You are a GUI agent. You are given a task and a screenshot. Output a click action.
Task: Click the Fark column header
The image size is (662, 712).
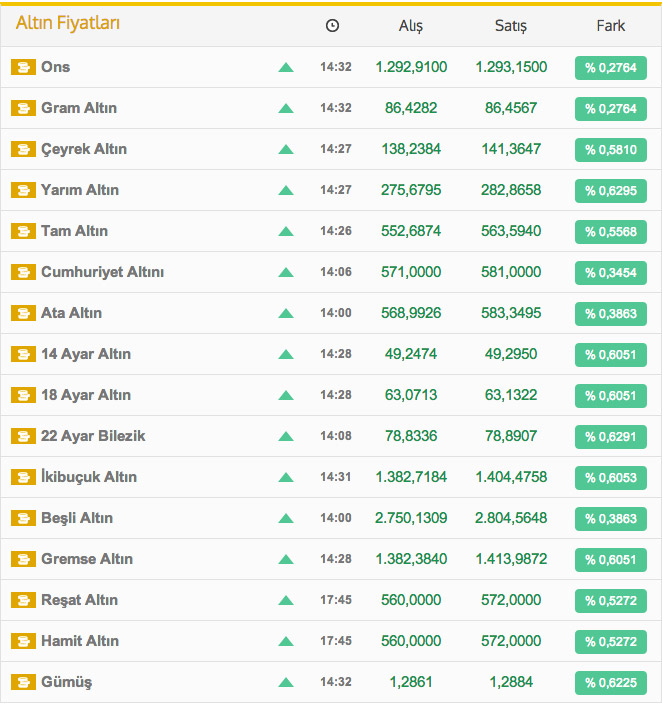pos(611,25)
